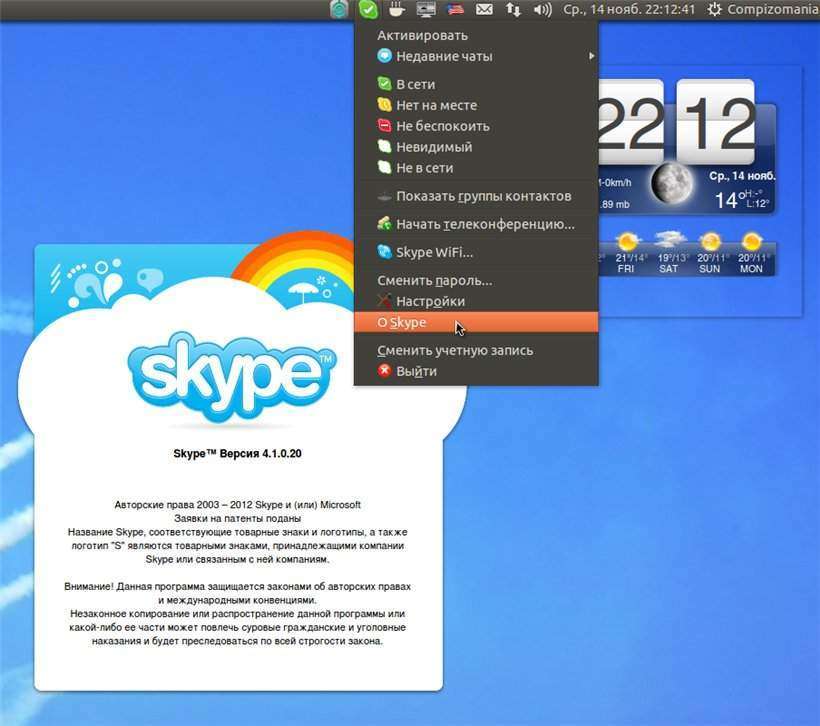Set Skype status to Не беспокоить

tap(476, 126)
